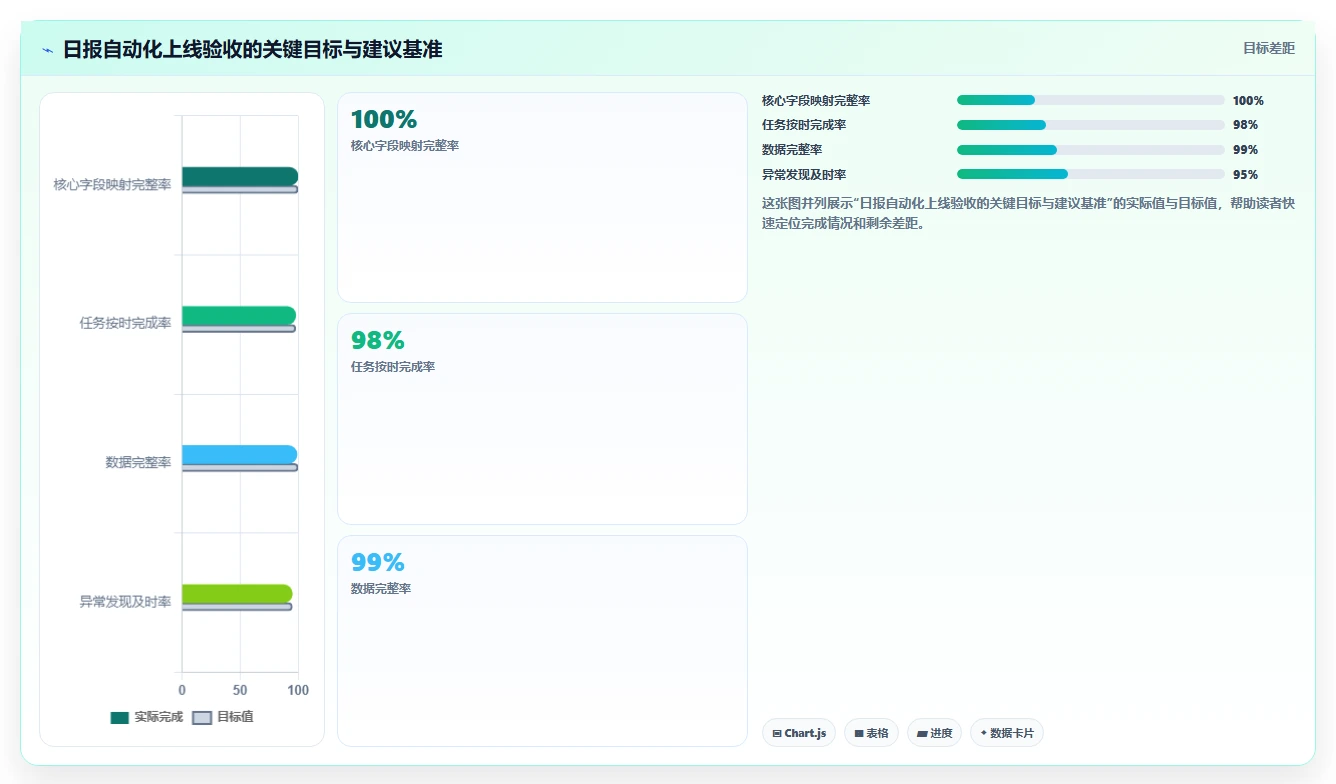The width and height of the screenshot is (1336, 784).
Task: Click the 核心字段映射完整率 progress bar
Action: (x=1090, y=100)
